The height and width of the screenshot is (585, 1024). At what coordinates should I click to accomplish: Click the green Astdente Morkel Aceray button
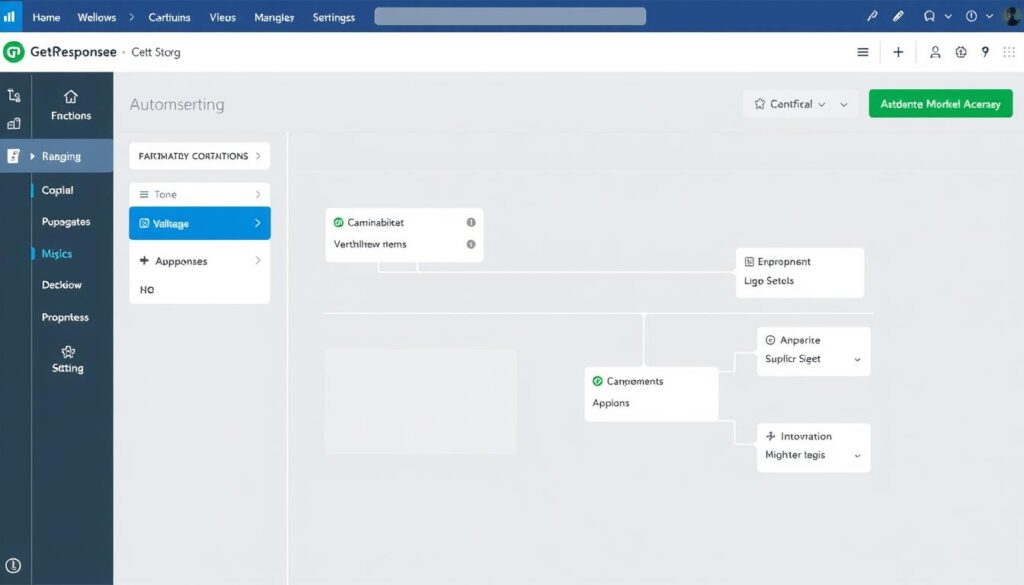point(940,104)
